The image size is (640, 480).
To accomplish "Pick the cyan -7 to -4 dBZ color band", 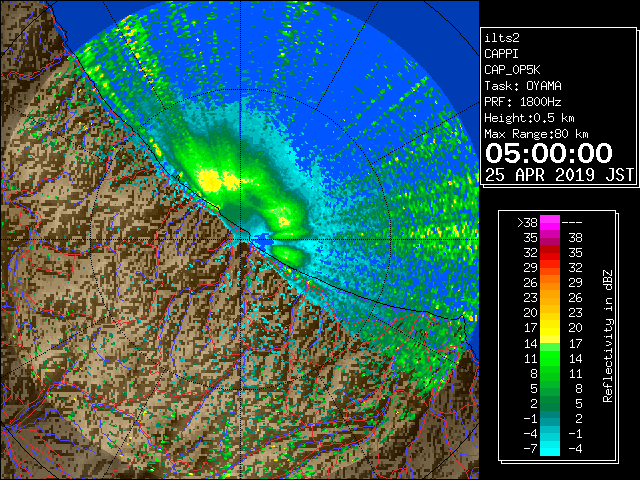I will coord(550,448).
